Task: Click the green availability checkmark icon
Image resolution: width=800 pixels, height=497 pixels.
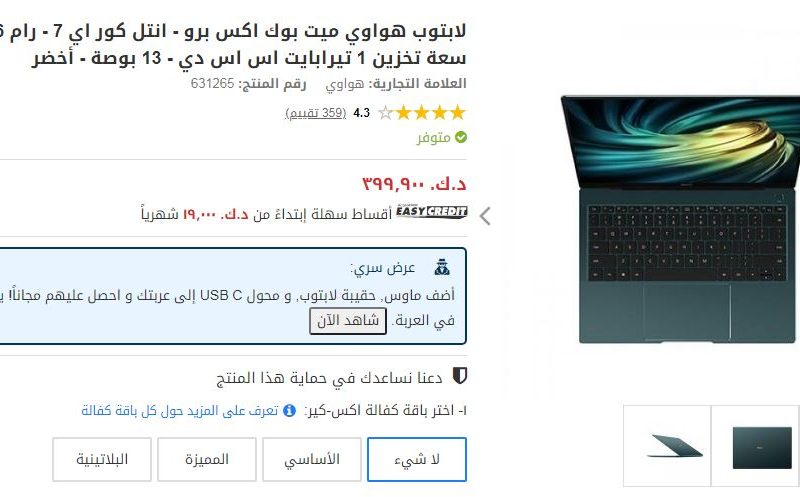Action: click(461, 137)
